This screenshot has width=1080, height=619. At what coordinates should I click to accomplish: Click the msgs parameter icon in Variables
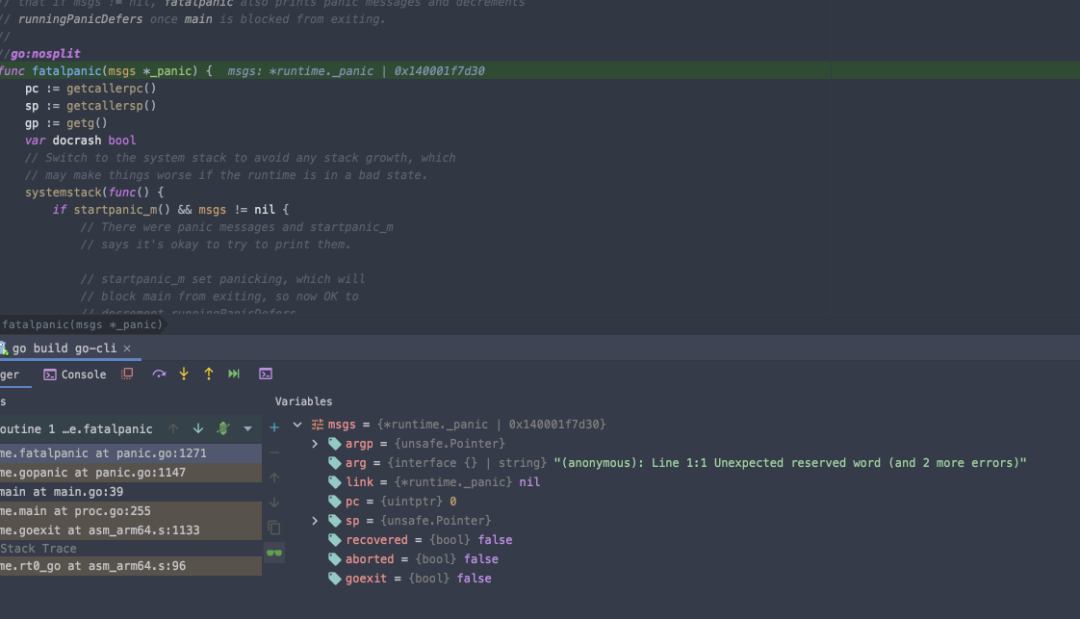pos(318,425)
